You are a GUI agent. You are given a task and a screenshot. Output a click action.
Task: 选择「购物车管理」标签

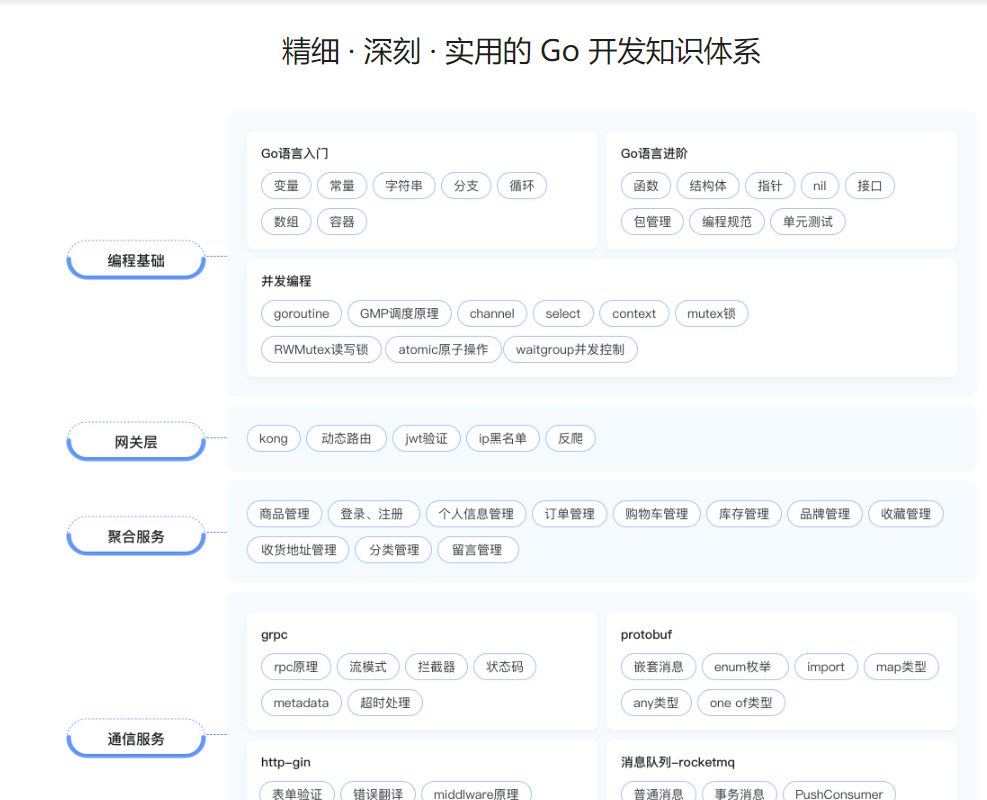point(656,513)
